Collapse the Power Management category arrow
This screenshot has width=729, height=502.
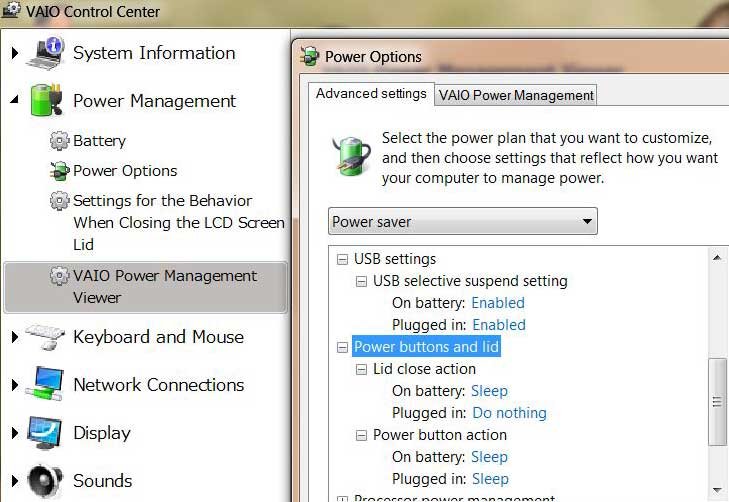(15, 99)
